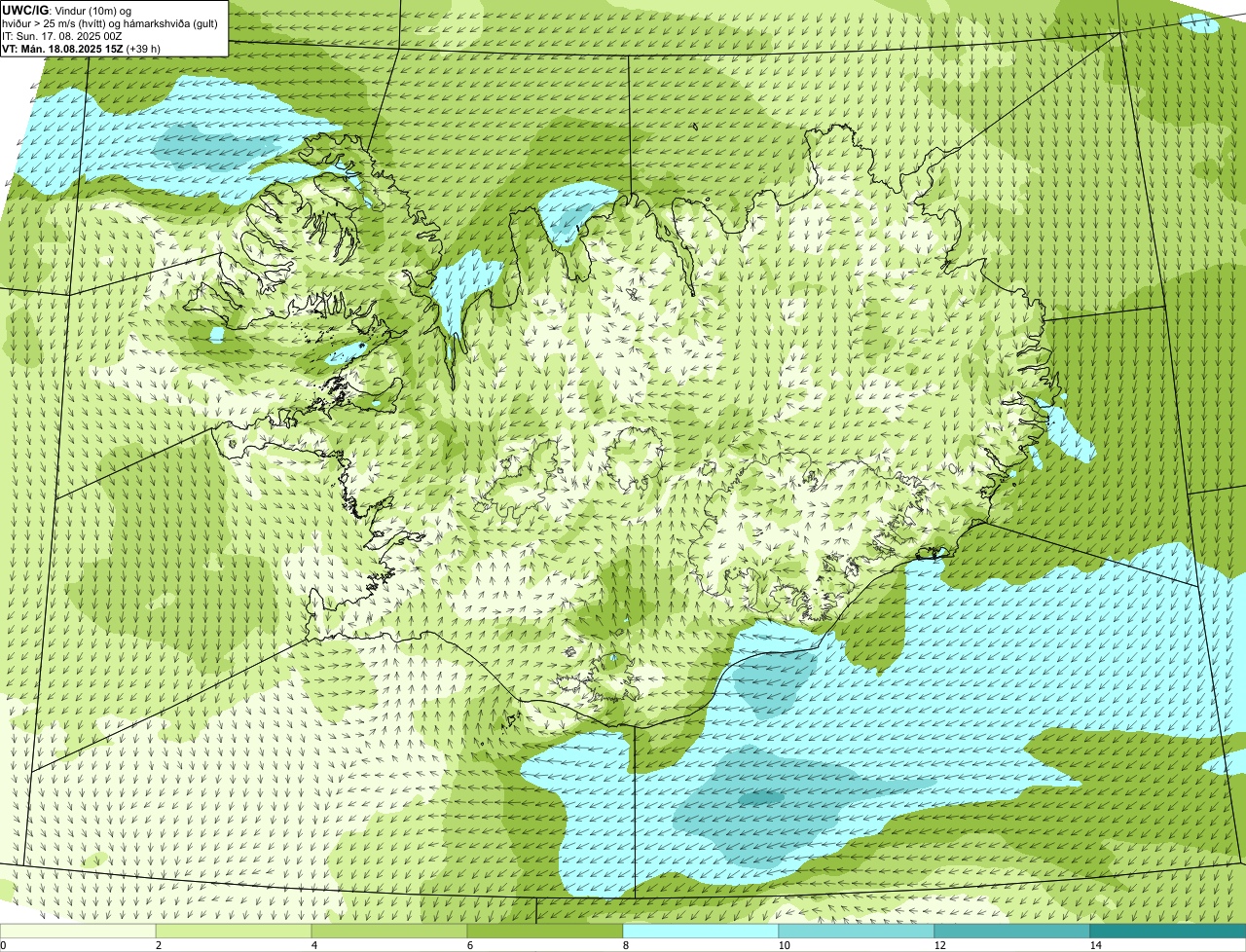Select the 2–4 m/s light green legend swatch
Image resolution: width=1246 pixels, height=952 pixels.
[x=234, y=931]
